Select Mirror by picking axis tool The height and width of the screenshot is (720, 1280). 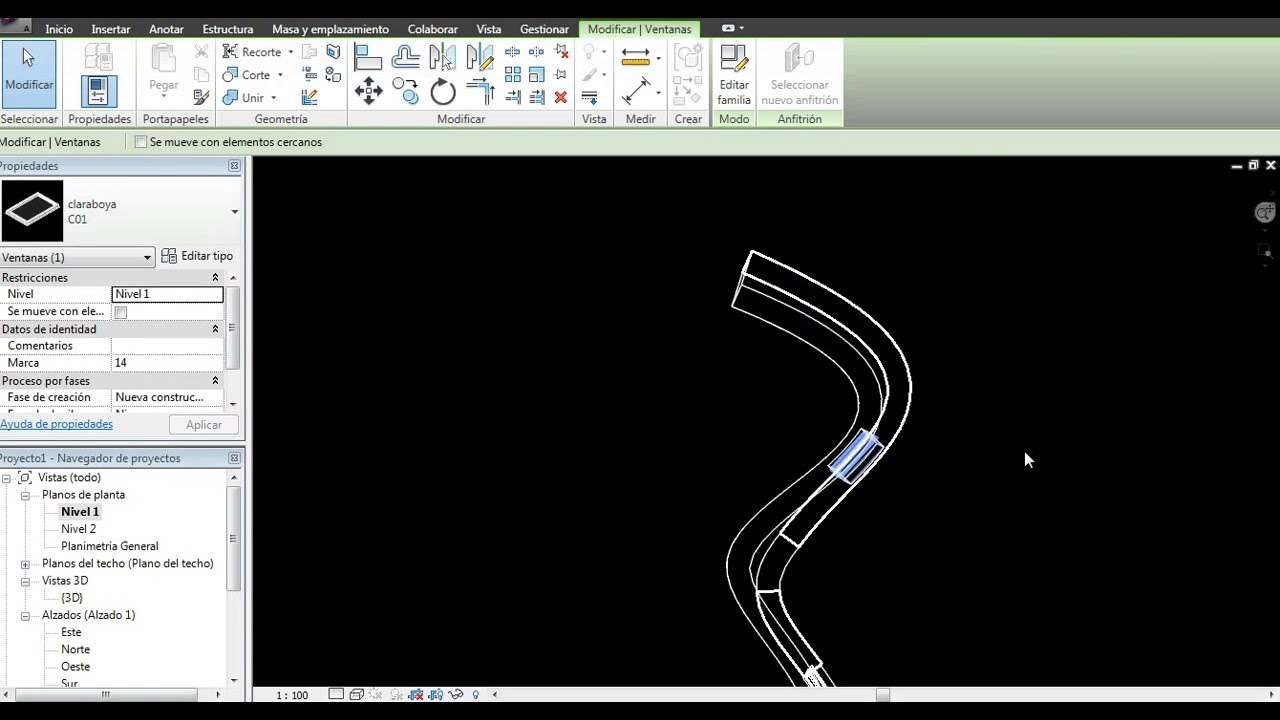pos(443,57)
